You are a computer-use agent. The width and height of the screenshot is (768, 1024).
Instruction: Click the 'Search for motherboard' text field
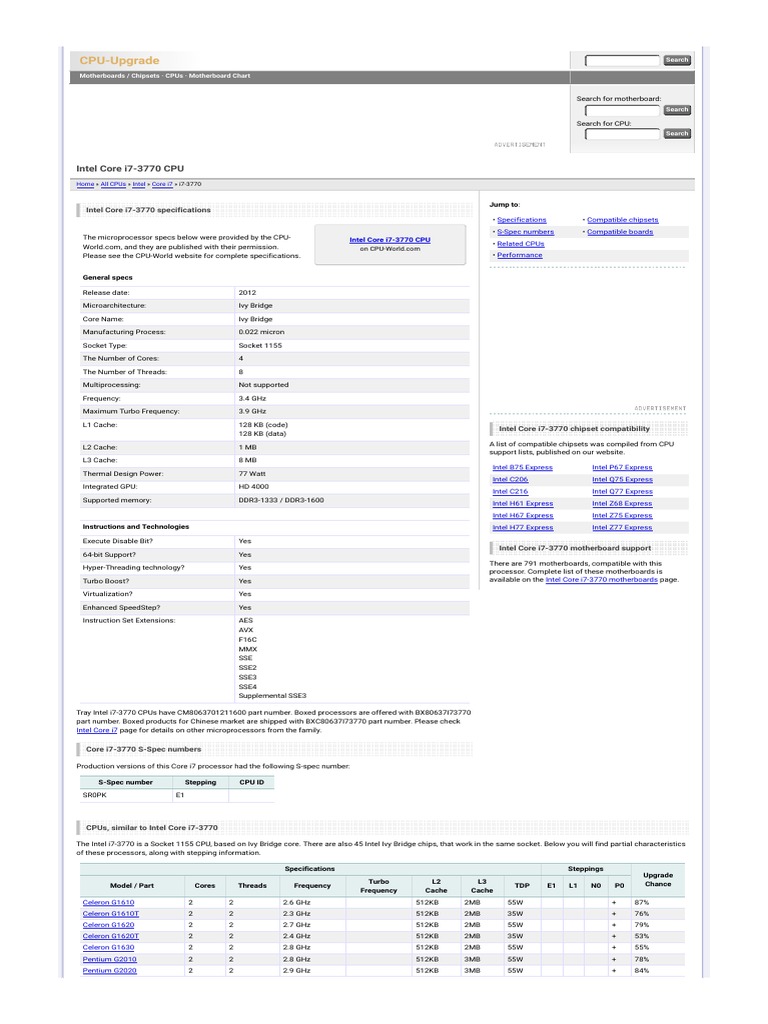tap(622, 110)
